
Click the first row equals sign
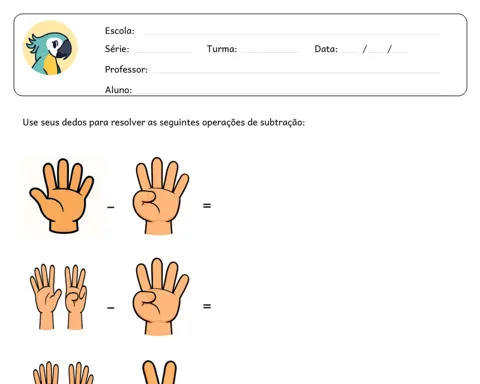(x=207, y=206)
